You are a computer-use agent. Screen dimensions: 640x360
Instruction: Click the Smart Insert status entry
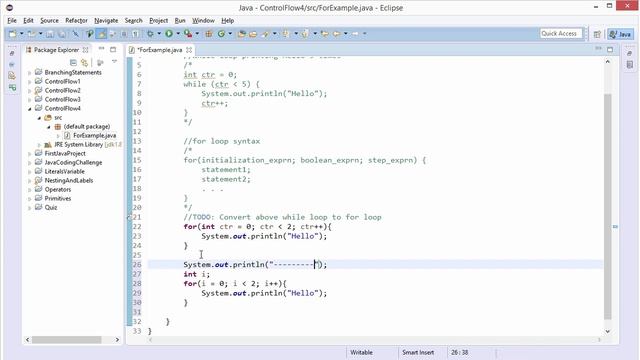pyautogui.click(x=418, y=352)
